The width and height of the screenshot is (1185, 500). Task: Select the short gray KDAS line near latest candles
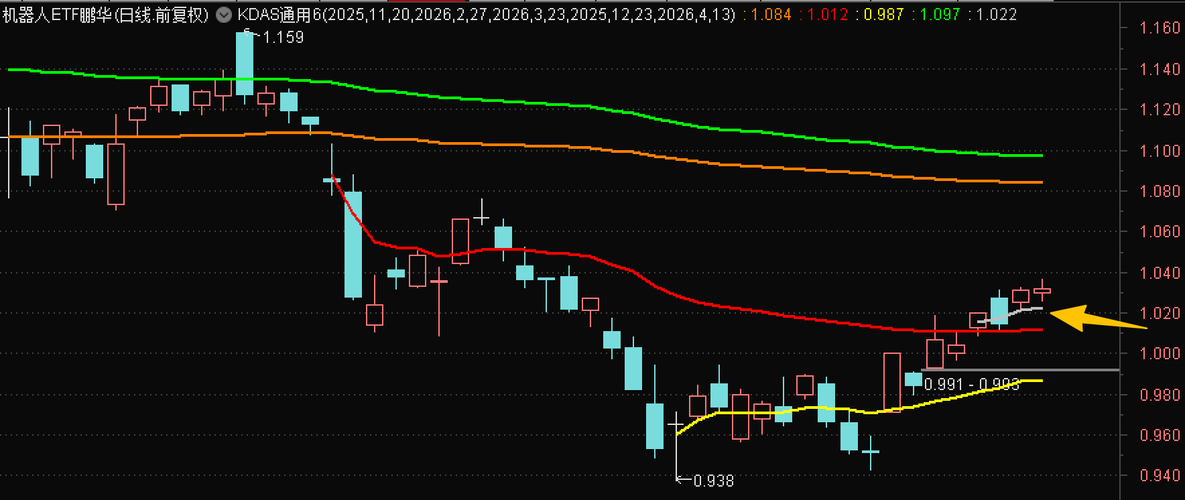1013,313
